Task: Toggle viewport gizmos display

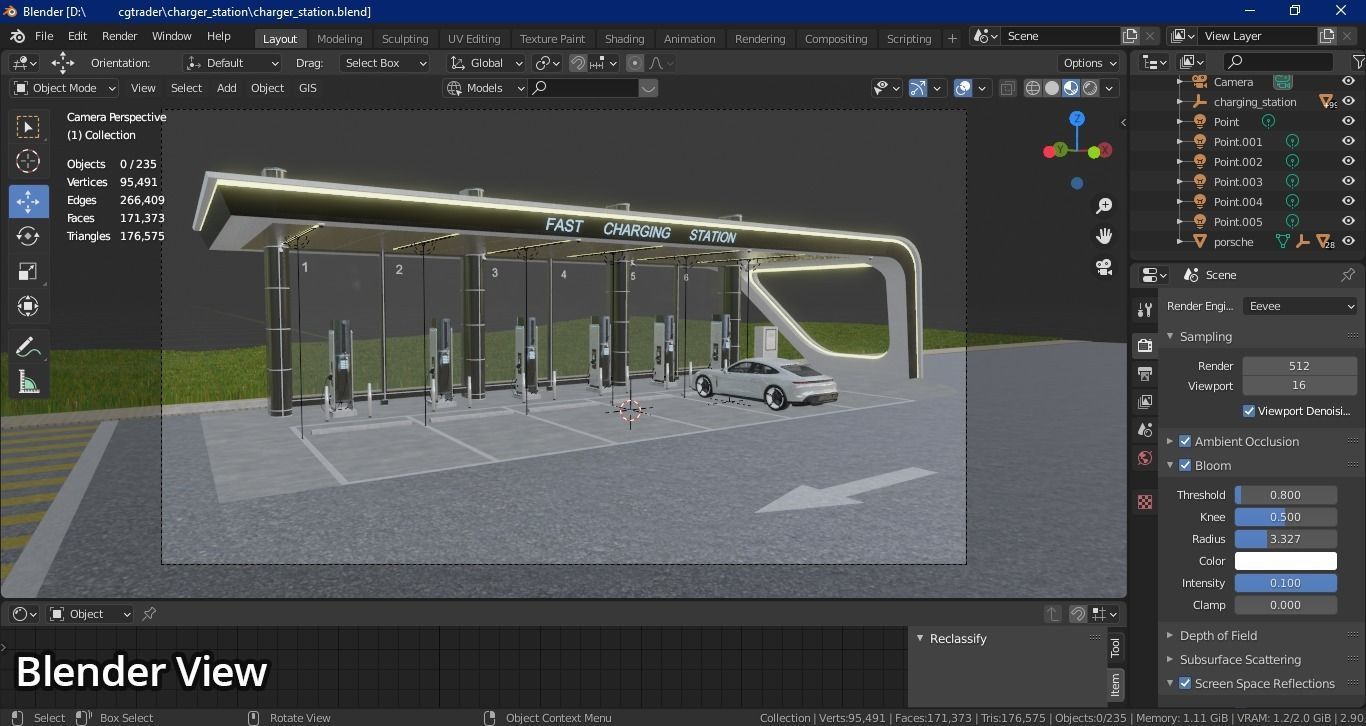Action: coord(918,88)
